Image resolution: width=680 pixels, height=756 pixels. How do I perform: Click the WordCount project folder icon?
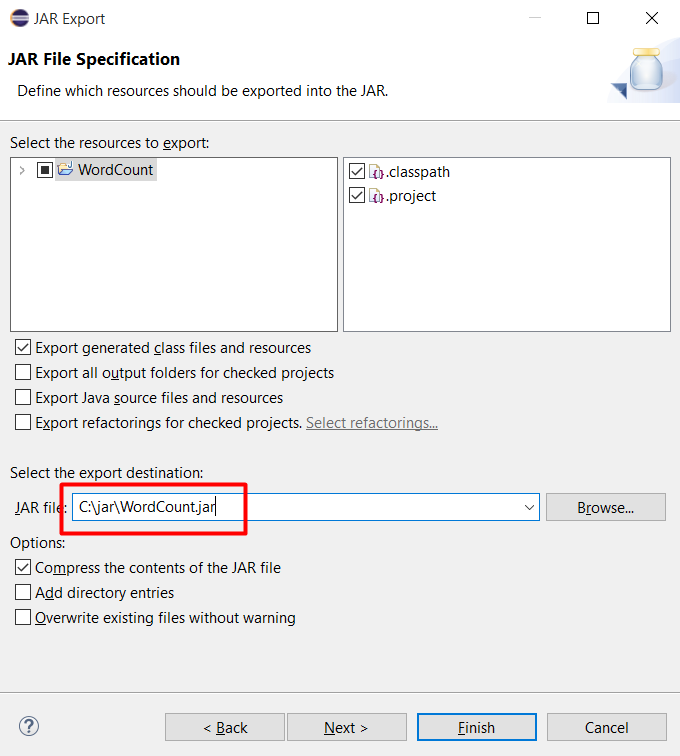pyautogui.click(x=66, y=170)
